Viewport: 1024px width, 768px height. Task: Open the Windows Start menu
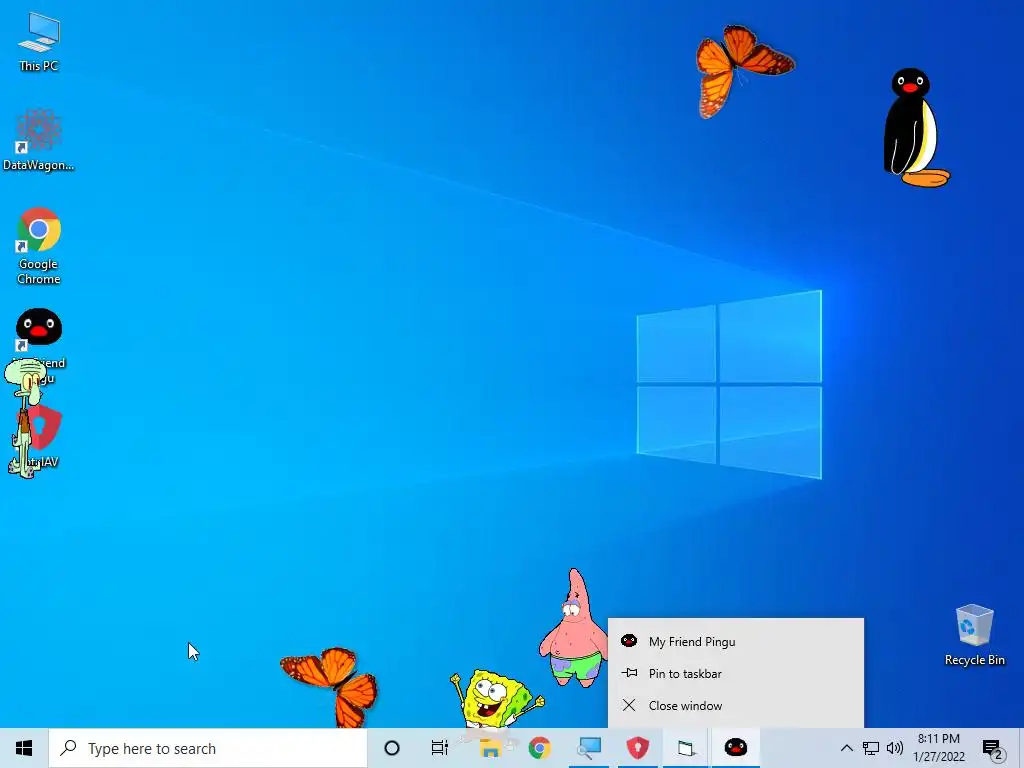click(x=24, y=748)
